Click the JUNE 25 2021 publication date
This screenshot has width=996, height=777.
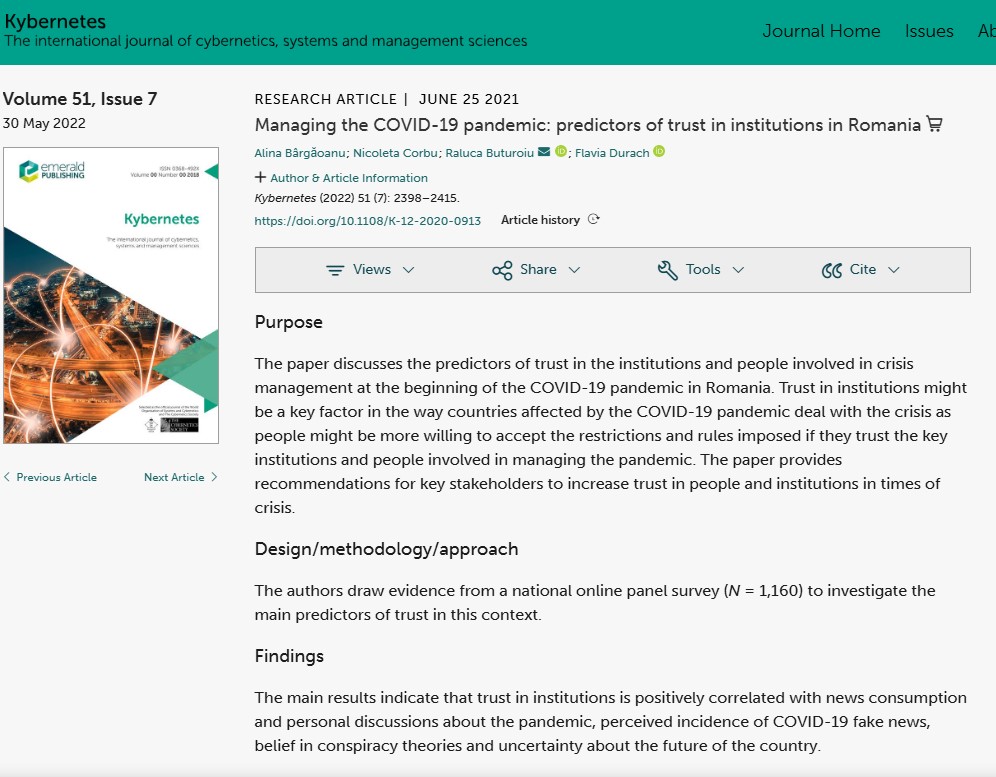[x=469, y=99]
